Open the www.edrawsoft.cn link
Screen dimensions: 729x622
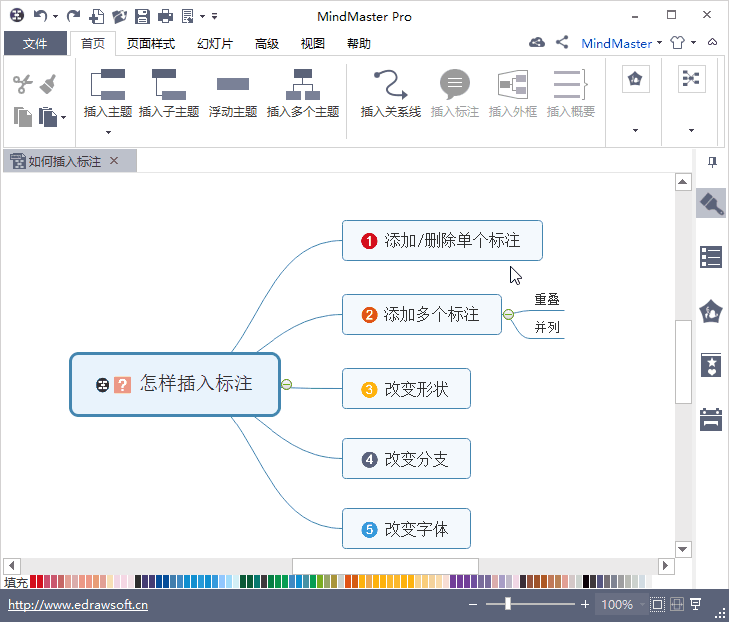coord(78,605)
